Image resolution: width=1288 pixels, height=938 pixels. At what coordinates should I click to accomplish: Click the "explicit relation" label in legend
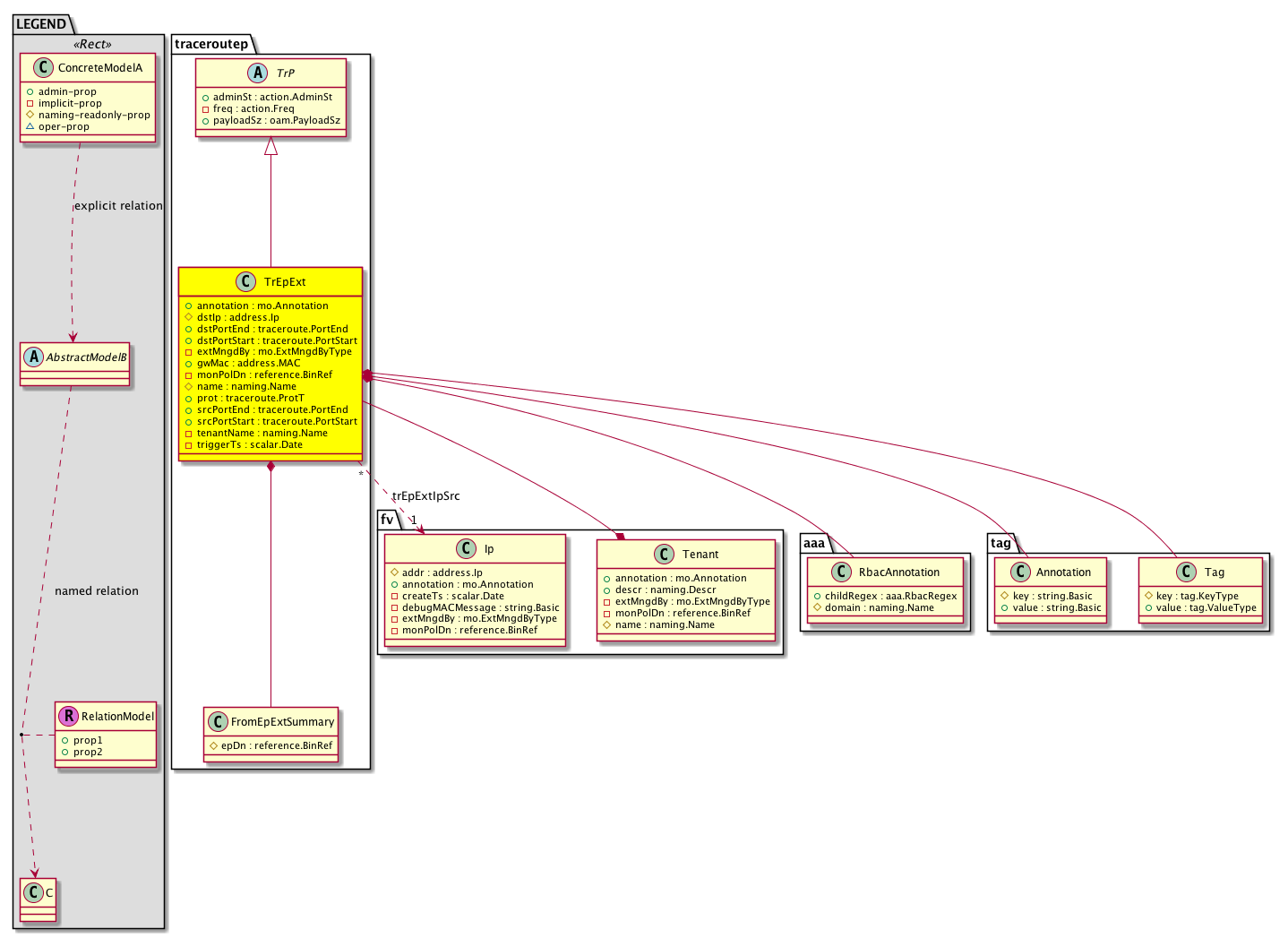pyautogui.click(x=118, y=206)
